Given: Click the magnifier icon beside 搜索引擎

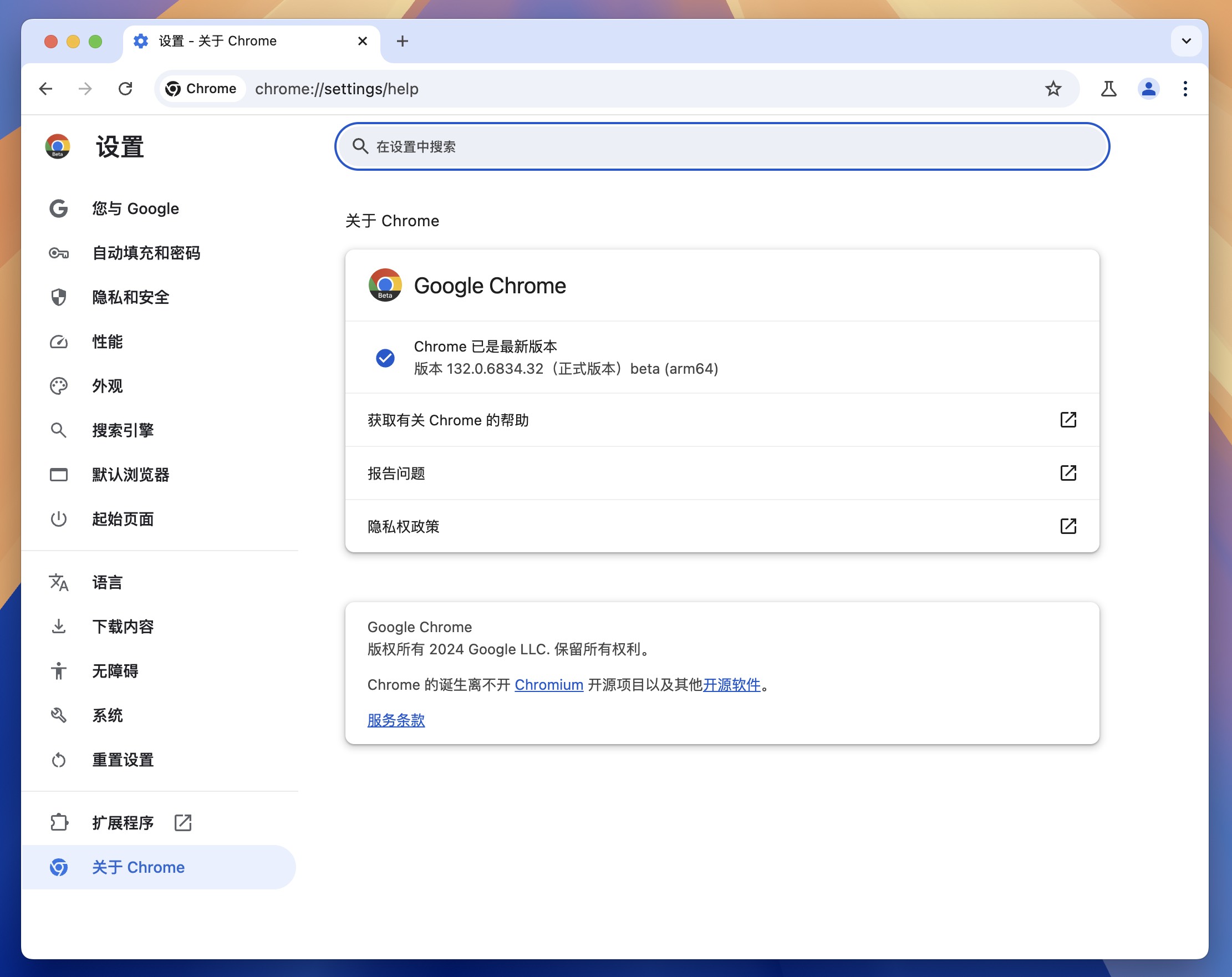Looking at the screenshot, I should click(58, 430).
